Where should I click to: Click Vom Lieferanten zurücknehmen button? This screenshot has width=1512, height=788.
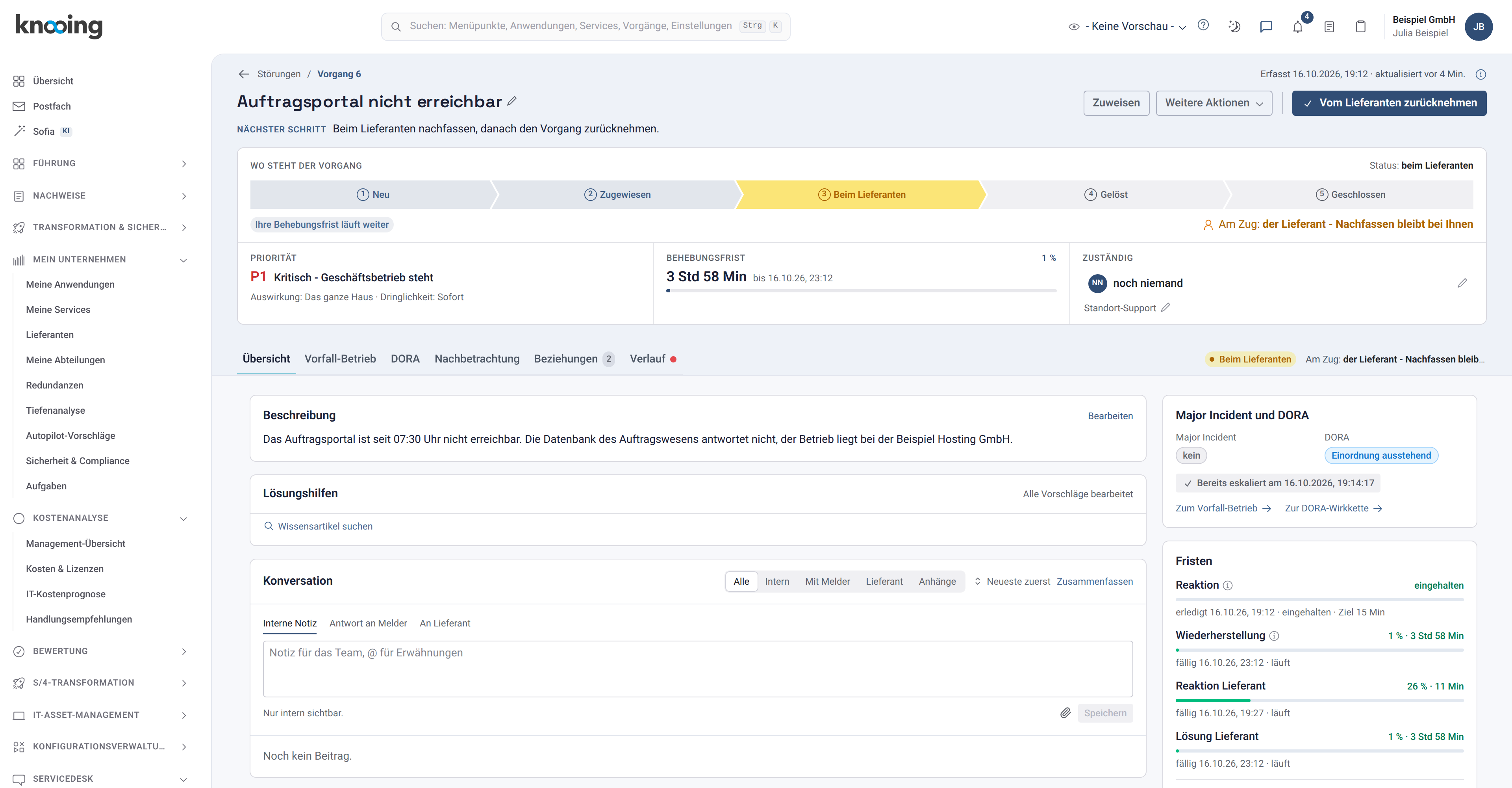[x=1389, y=103]
